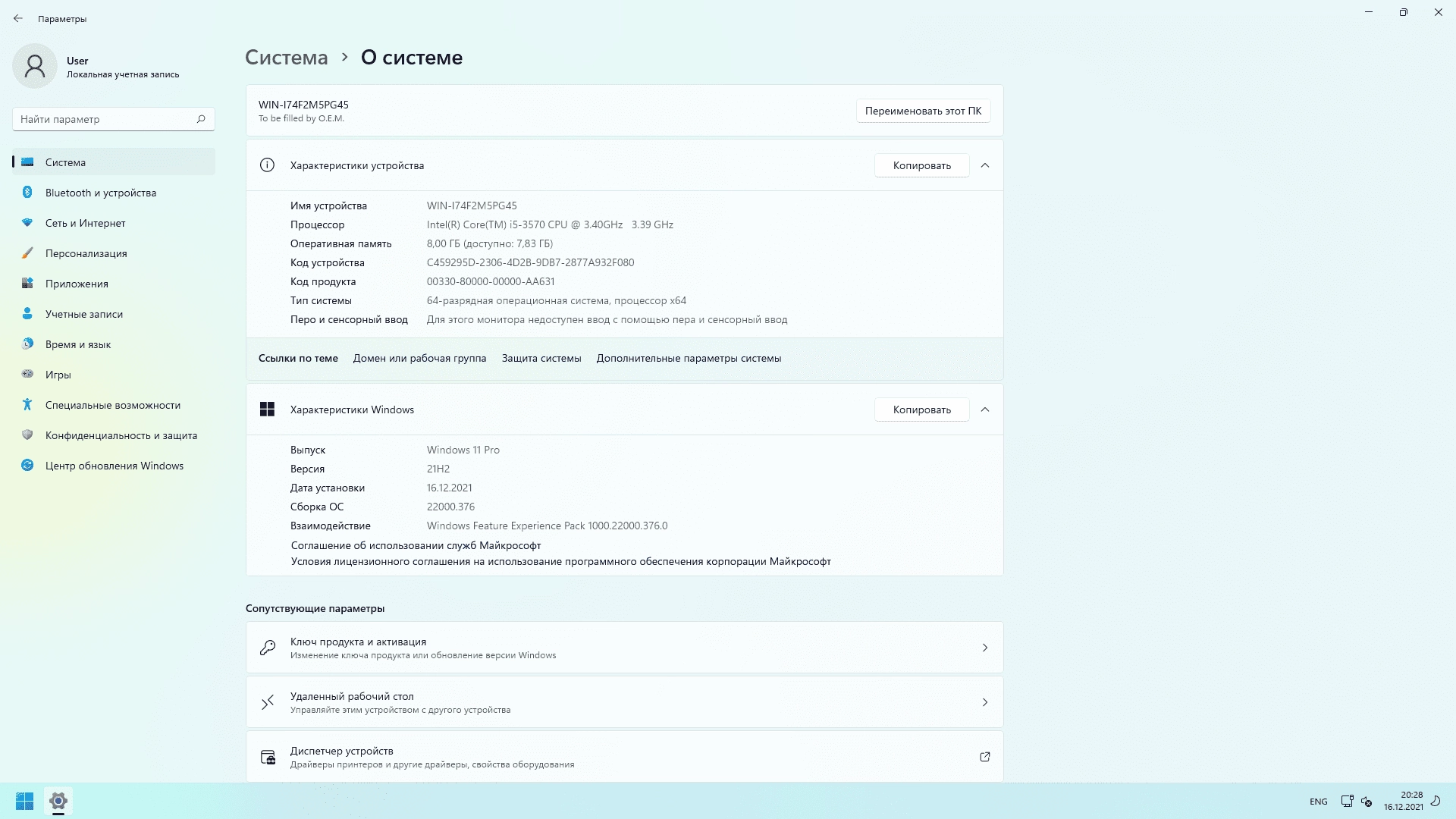Collapse the Характеристики Windows section
Screen dimensions: 1456x819
tap(984, 409)
